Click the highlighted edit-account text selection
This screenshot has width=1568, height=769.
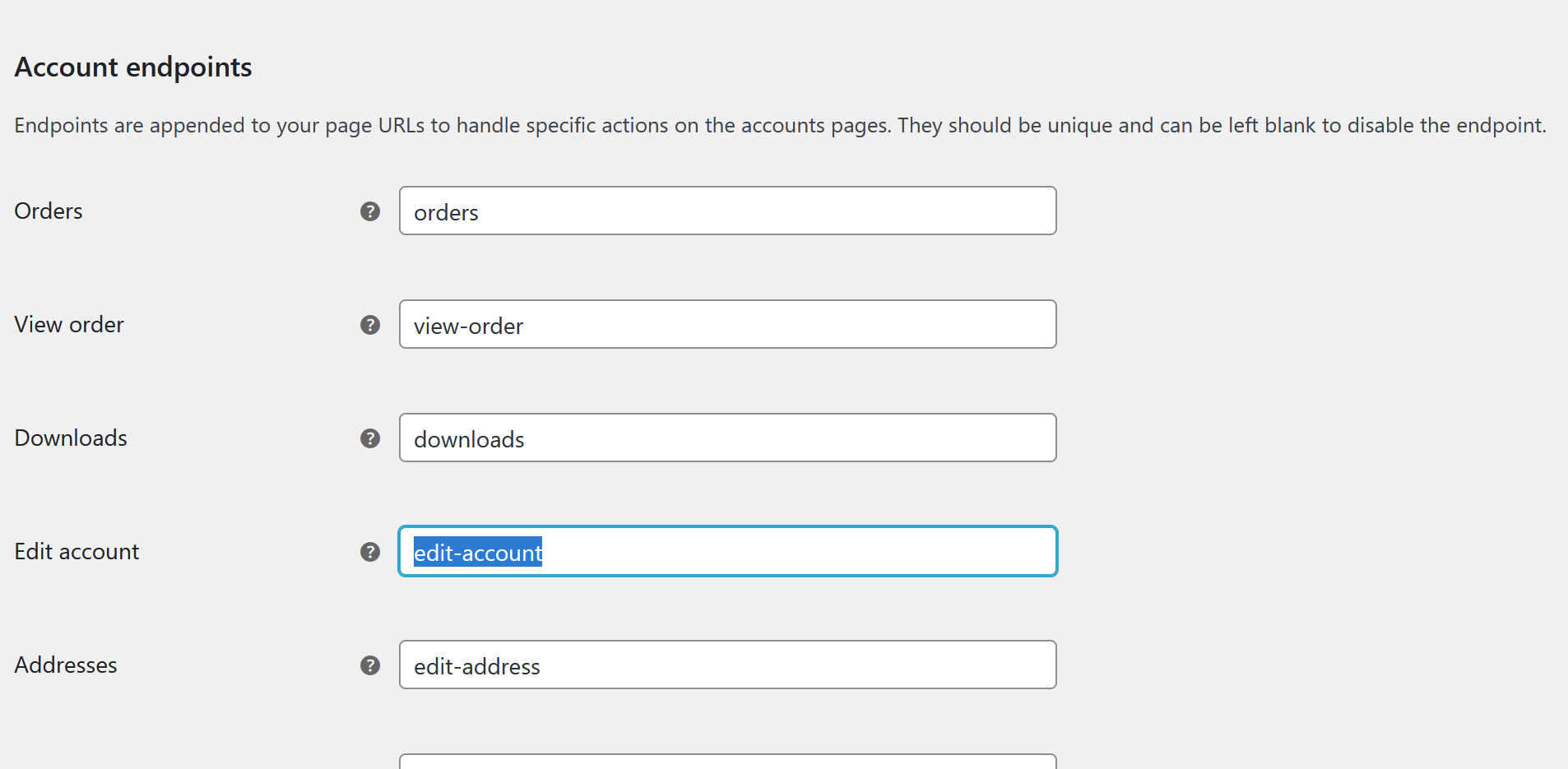477,553
